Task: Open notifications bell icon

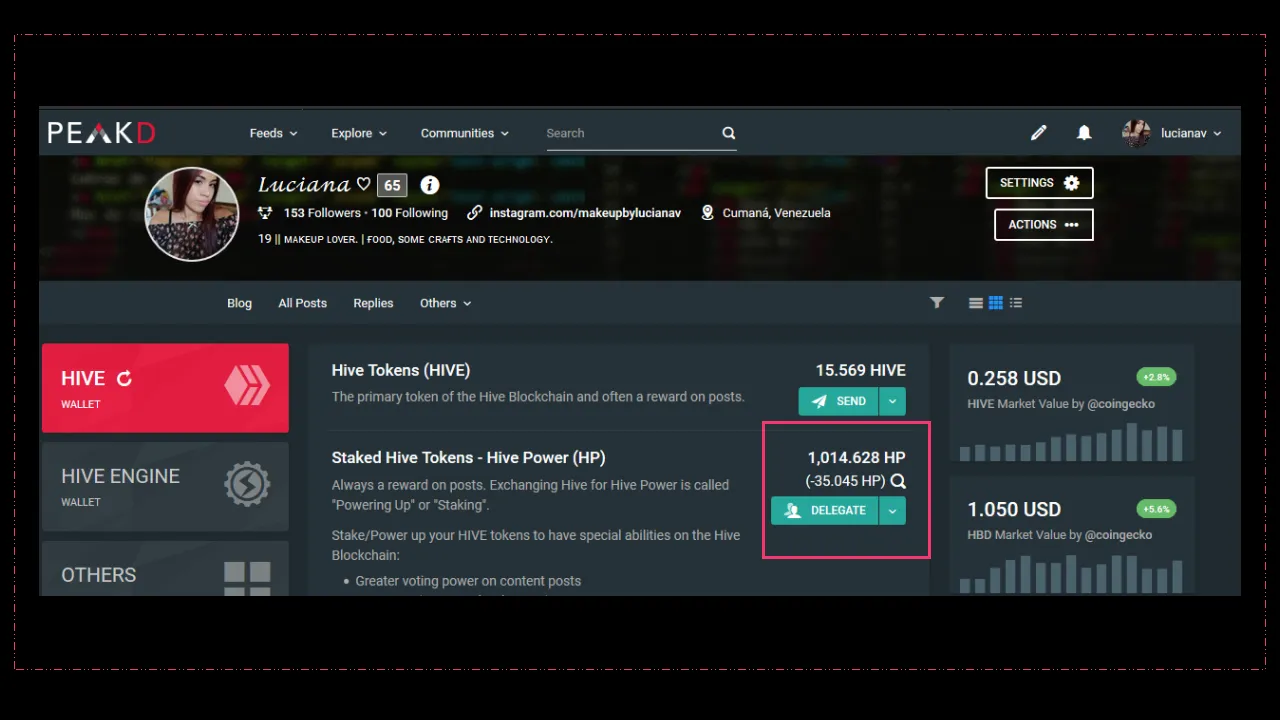Action: coord(1084,133)
